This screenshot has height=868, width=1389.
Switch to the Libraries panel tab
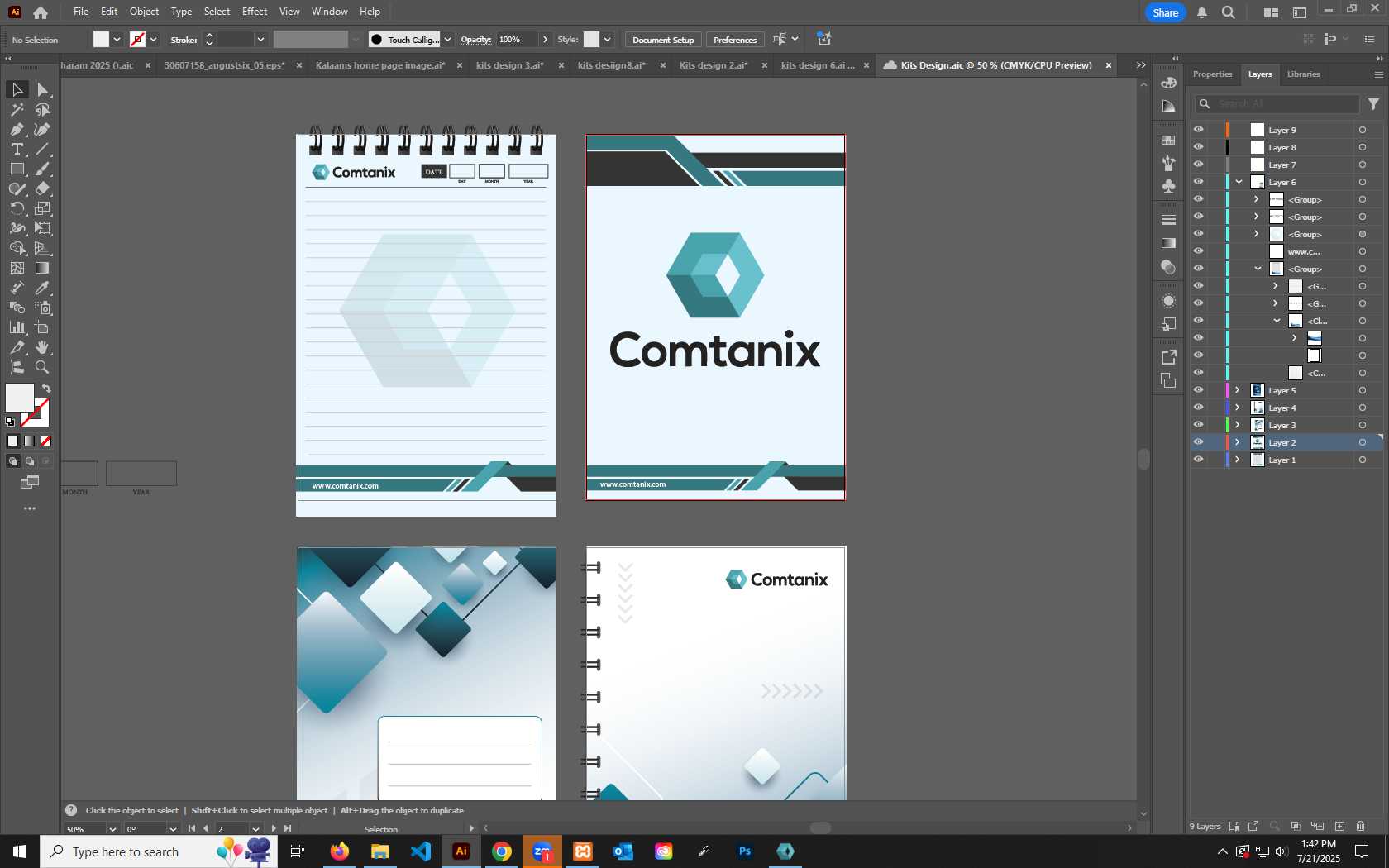1303,74
